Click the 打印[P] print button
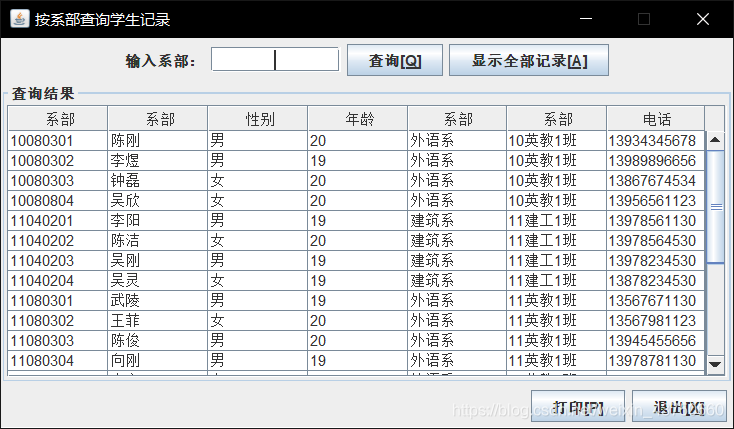 pyautogui.click(x=578, y=407)
